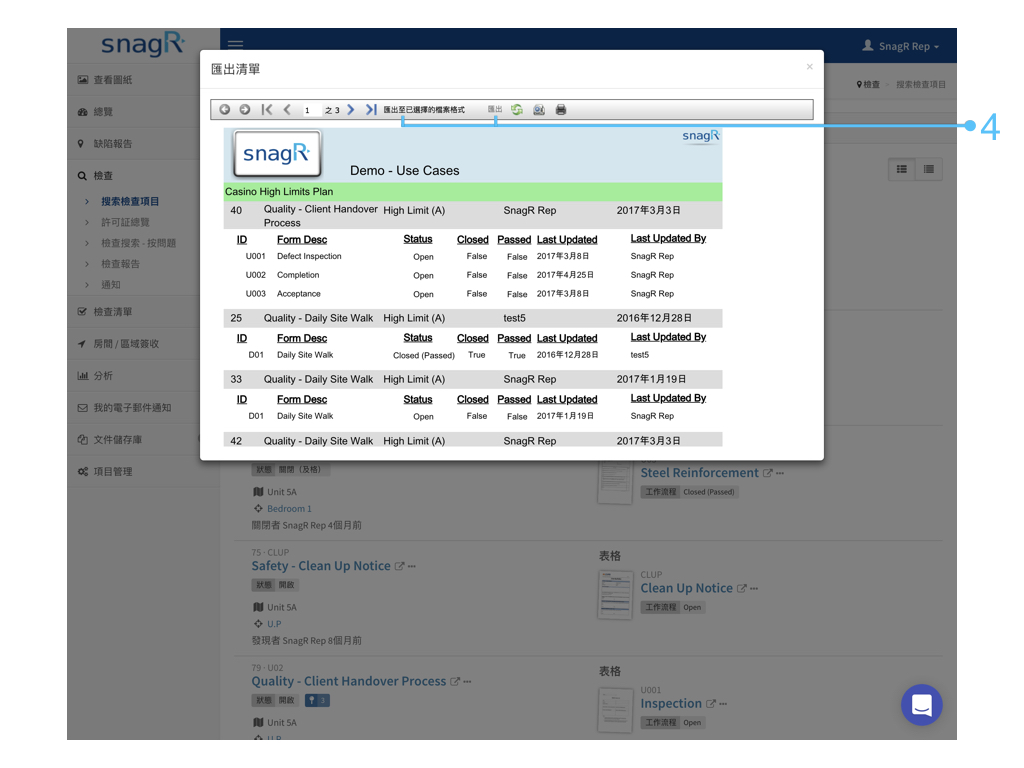The image size is (1024, 768).
Task: Select 通知 sub-item in sidebar
Action: 110,285
